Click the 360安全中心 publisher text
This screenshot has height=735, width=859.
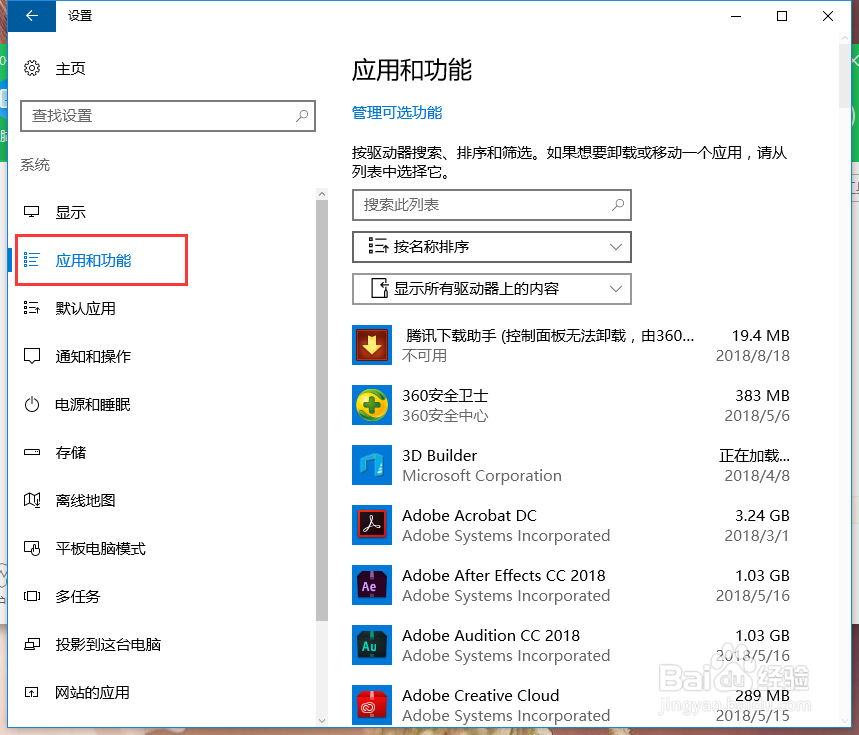click(445, 416)
